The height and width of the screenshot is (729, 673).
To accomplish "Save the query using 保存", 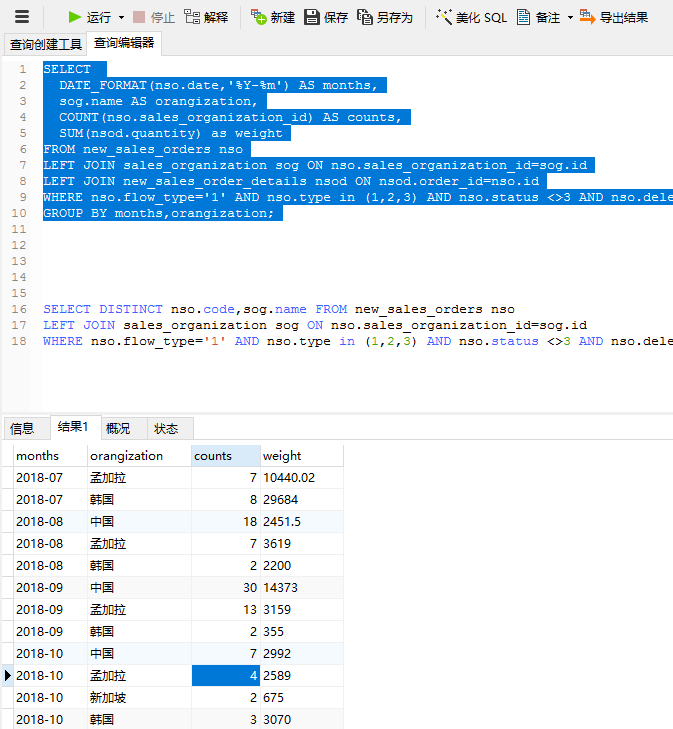I will [x=326, y=17].
